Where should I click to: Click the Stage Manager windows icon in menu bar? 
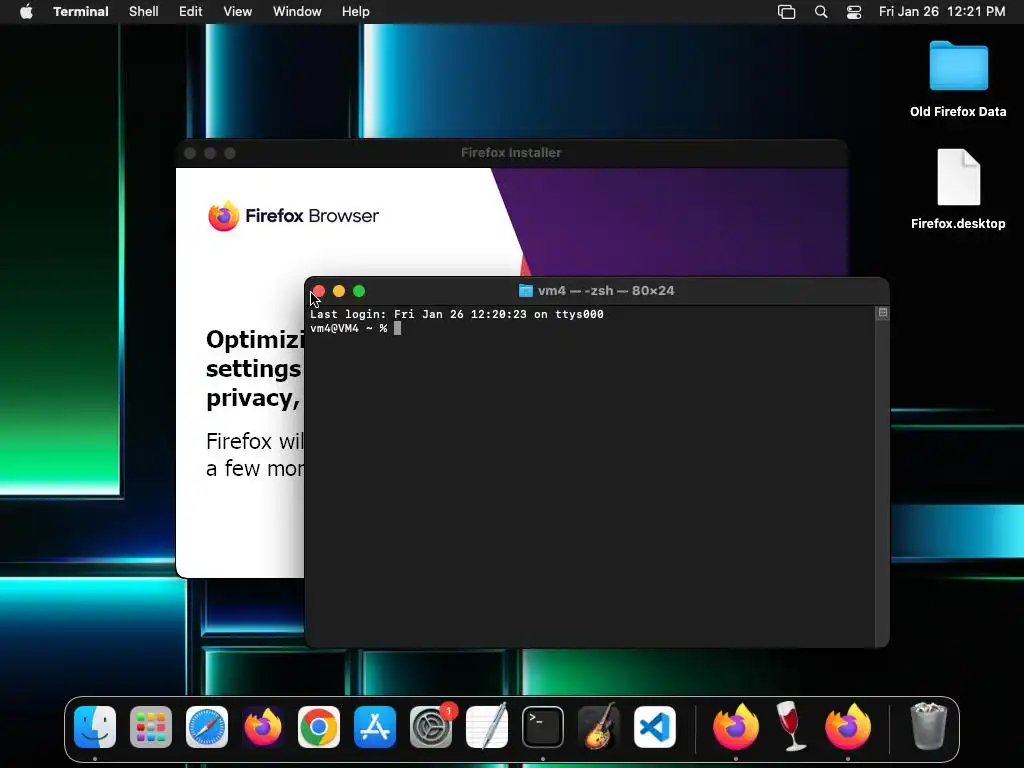click(x=786, y=12)
